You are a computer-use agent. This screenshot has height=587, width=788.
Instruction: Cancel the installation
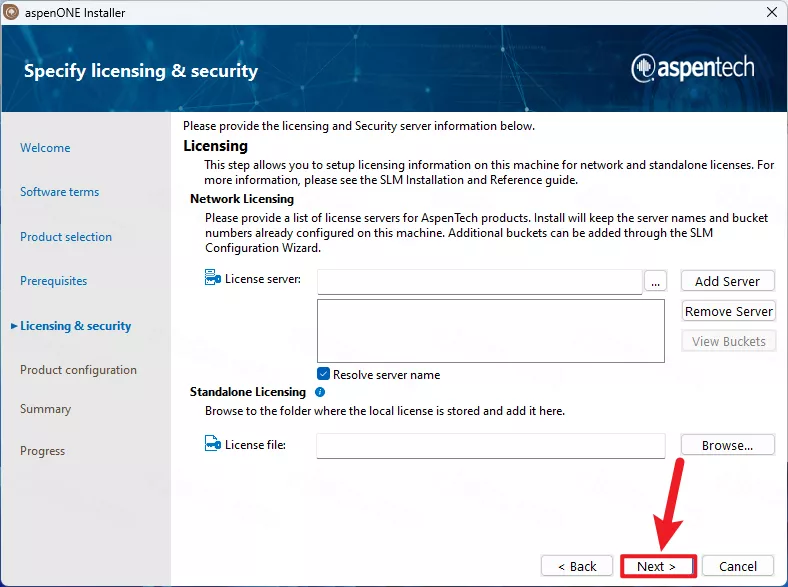pyautogui.click(x=738, y=566)
